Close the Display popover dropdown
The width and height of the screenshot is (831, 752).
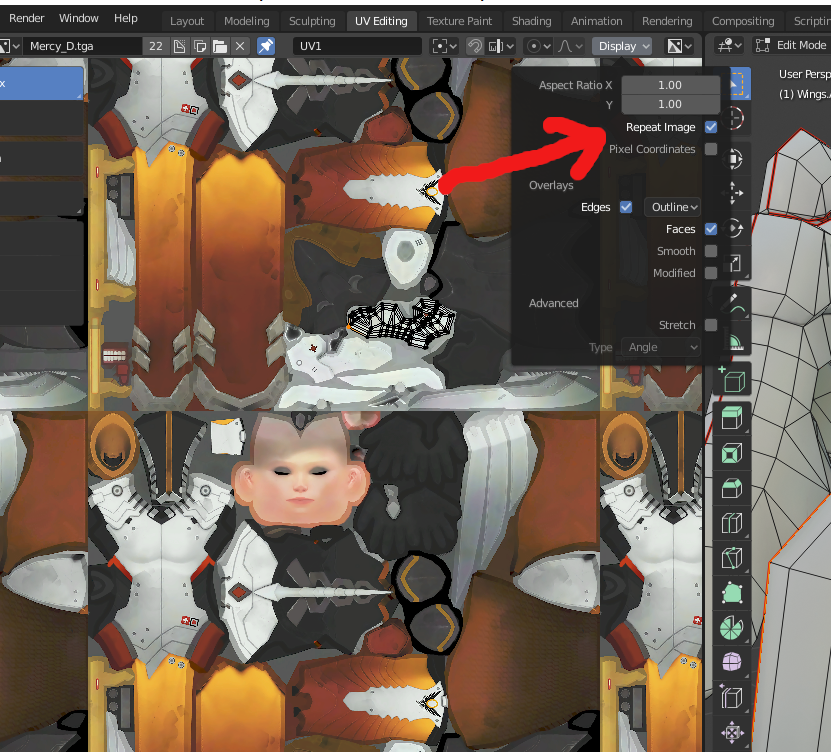(x=622, y=46)
